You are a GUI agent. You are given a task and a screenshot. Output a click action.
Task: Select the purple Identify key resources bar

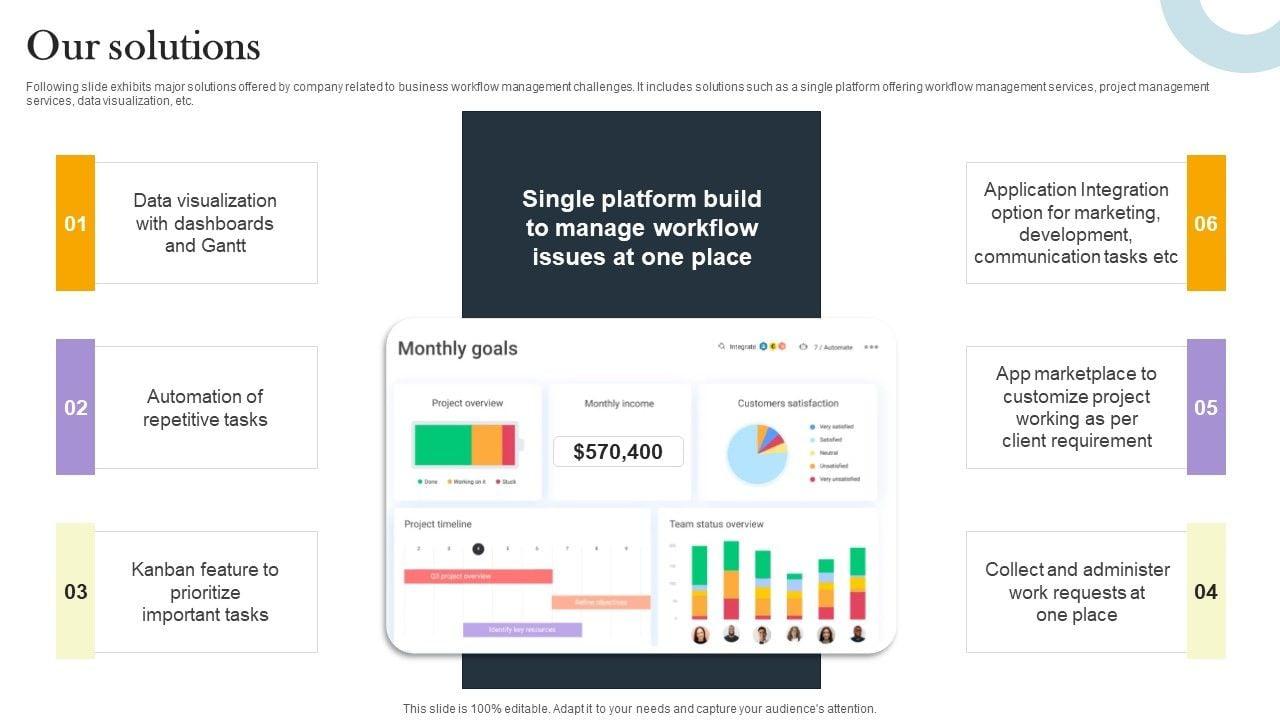pos(522,630)
